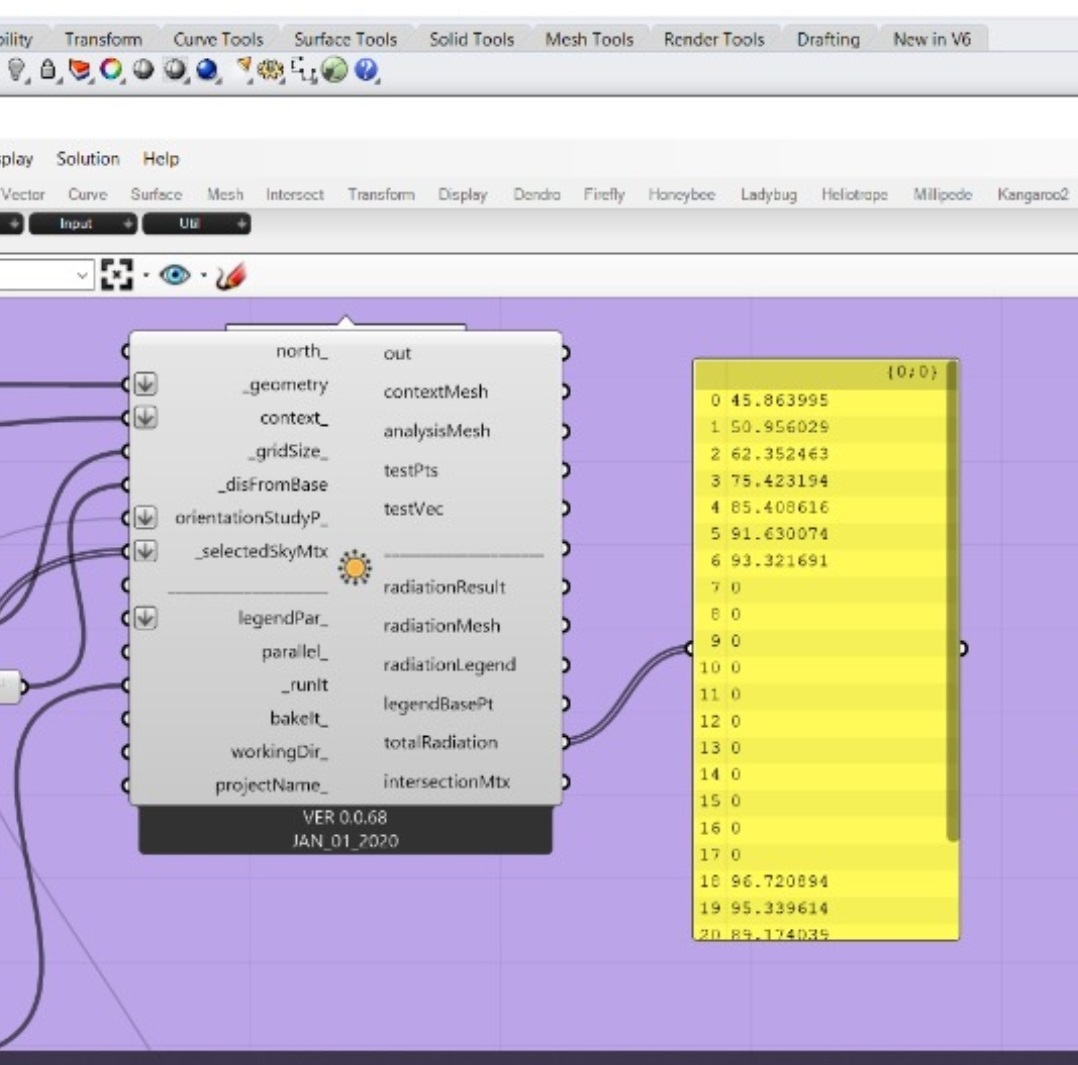Click the arrow icon beside orientationStudyP_ input
1078x1065 pixels.
pyautogui.click(x=145, y=517)
